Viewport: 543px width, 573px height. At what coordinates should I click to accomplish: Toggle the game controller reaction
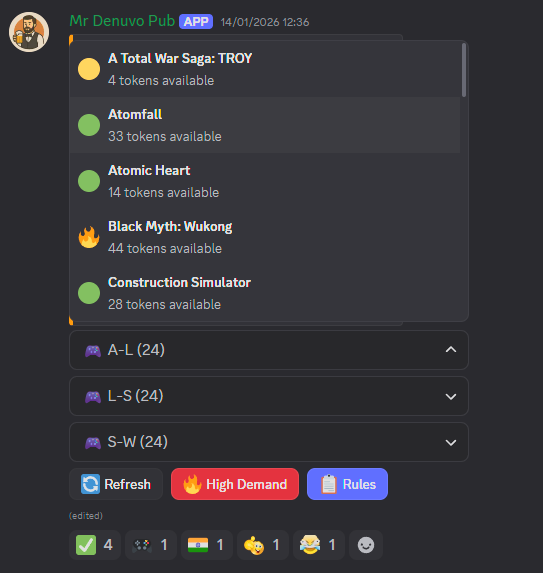[x=151, y=545]
